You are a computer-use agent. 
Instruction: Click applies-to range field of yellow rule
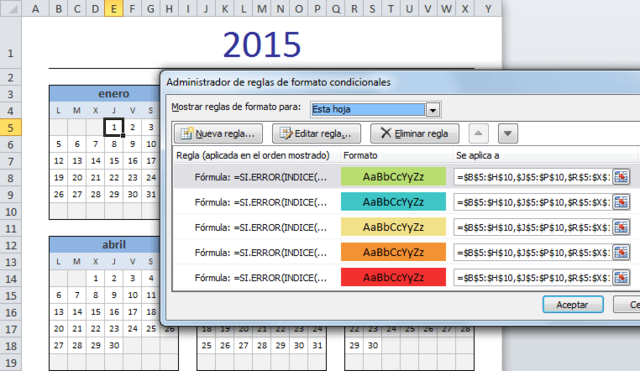click(x=533, y=227)
